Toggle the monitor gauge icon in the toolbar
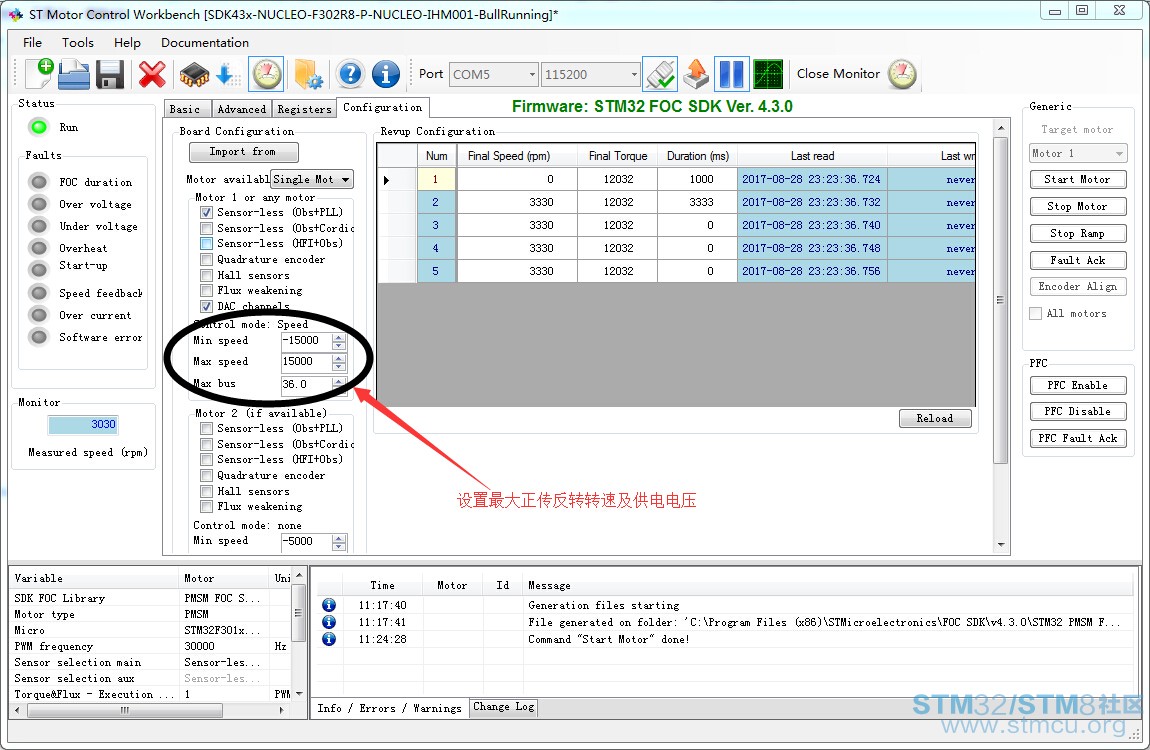The height and width of the screenshot is (750, 1150). click(267, 74)
